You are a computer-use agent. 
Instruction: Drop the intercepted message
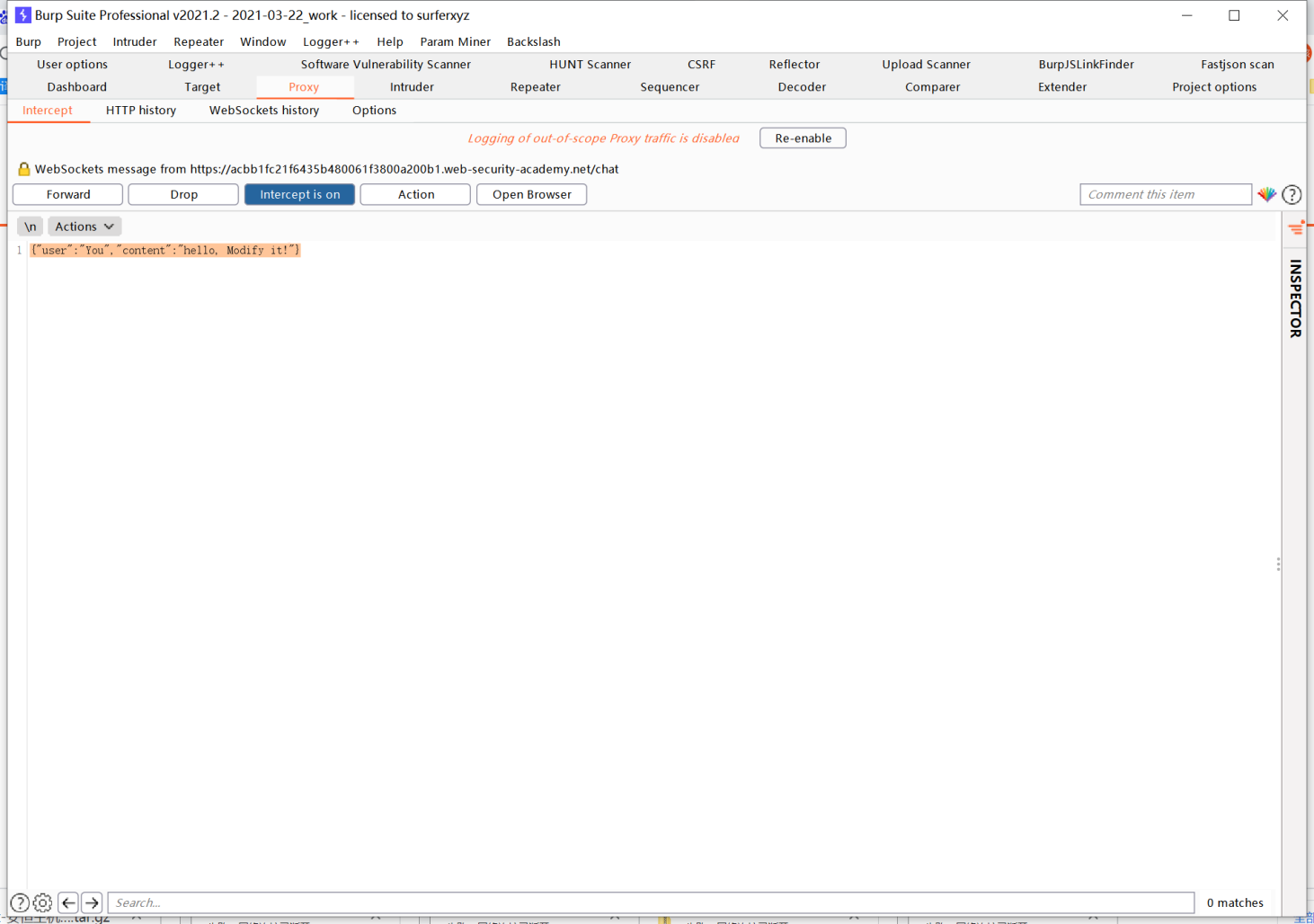(183, 194)
